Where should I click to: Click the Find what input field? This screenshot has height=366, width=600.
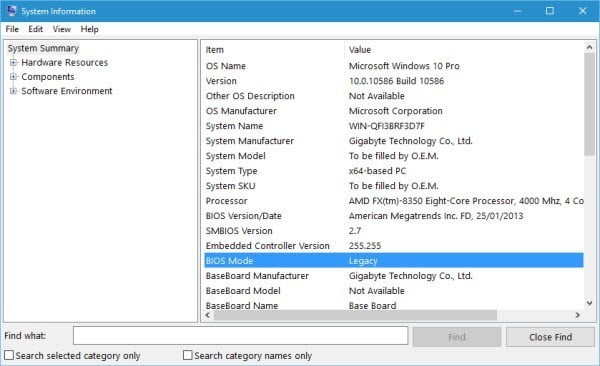[240, 336]
